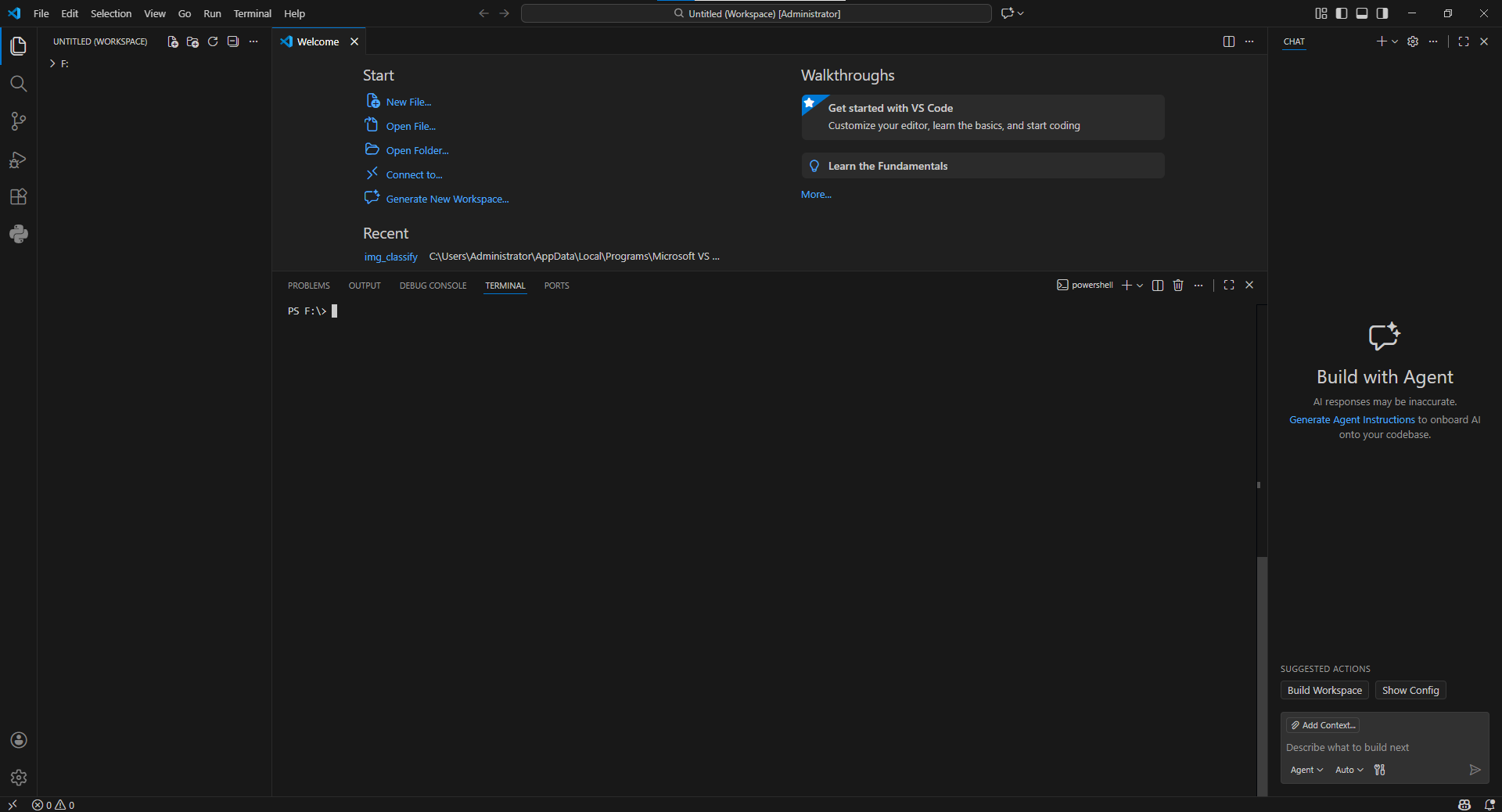
Task: Focus the chat input field
Action: point(1385,747)
